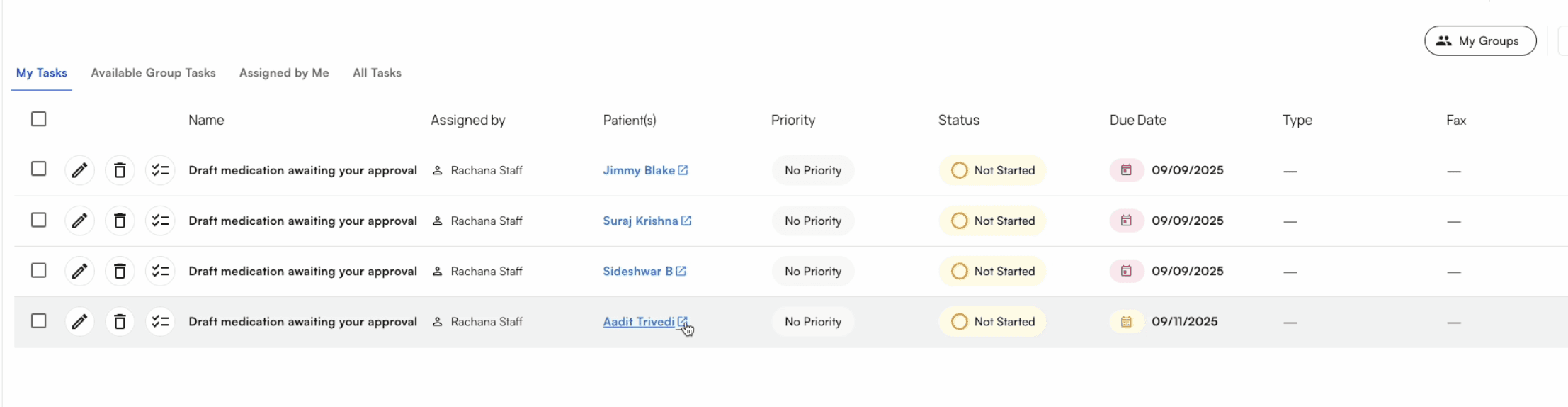Open the Not Started status for Jimmy Blake

(992, 170)
